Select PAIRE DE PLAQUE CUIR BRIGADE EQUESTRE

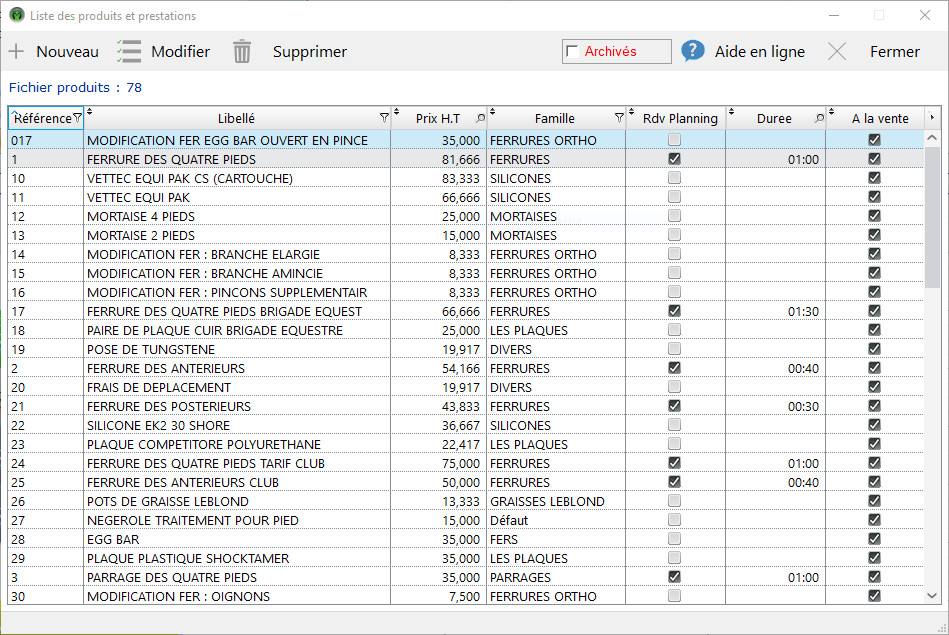point(466,330)
